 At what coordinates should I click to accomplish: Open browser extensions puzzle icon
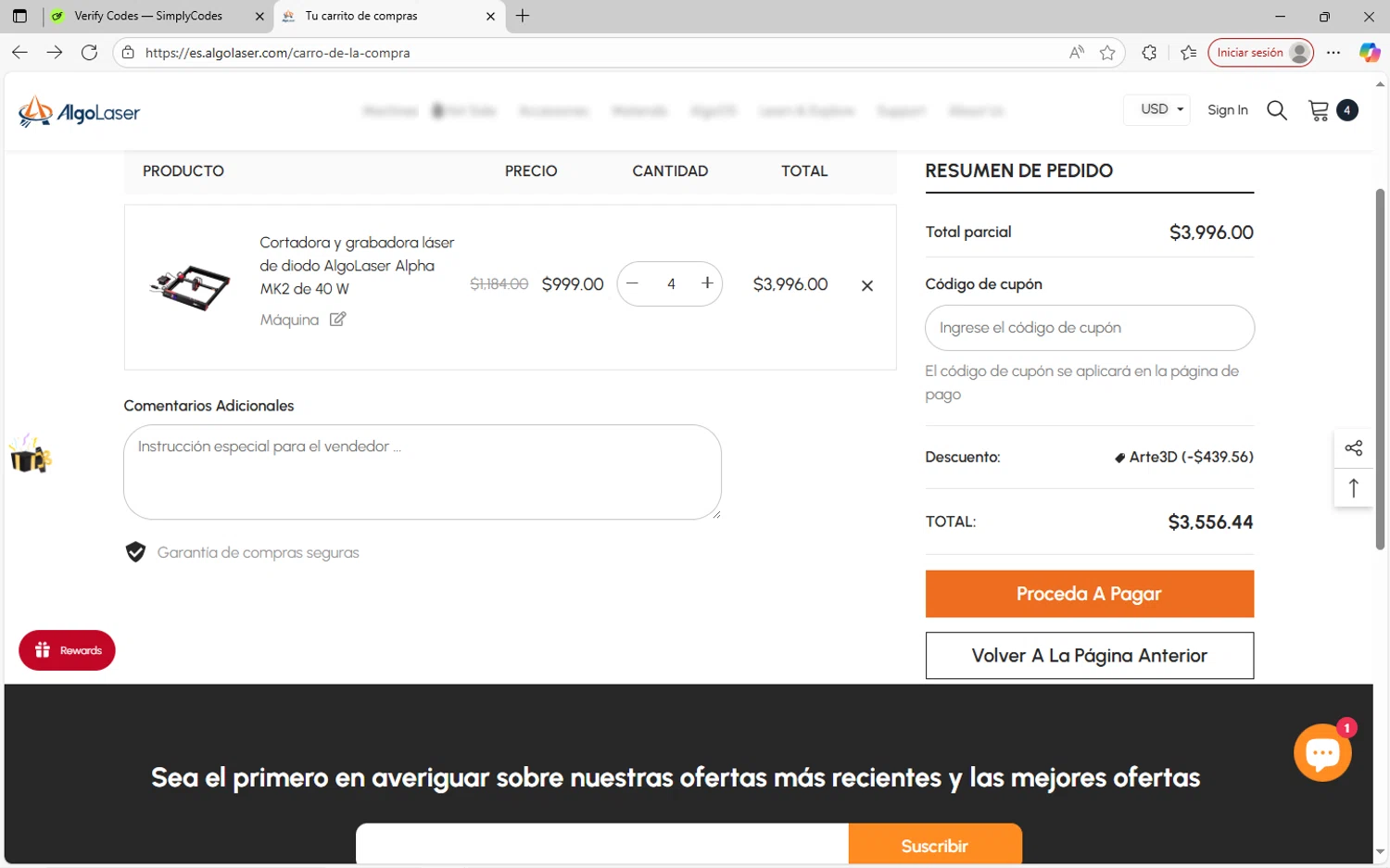[x=1149, y=53]
